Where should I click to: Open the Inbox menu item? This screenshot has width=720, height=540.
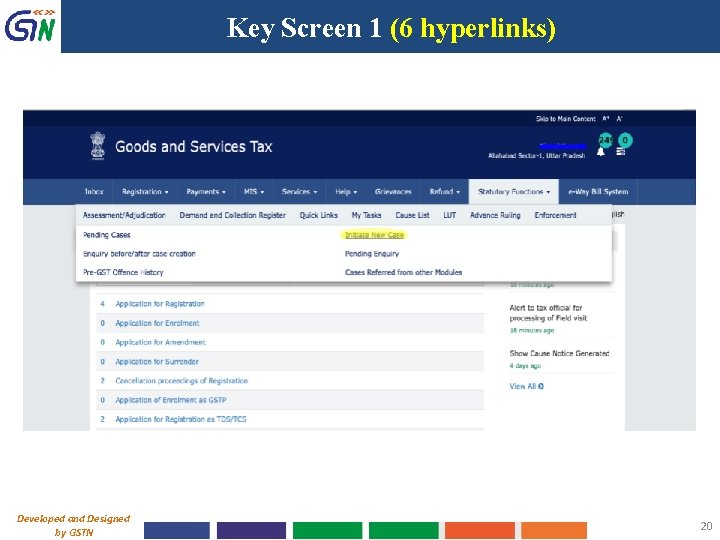coord(94,191)
